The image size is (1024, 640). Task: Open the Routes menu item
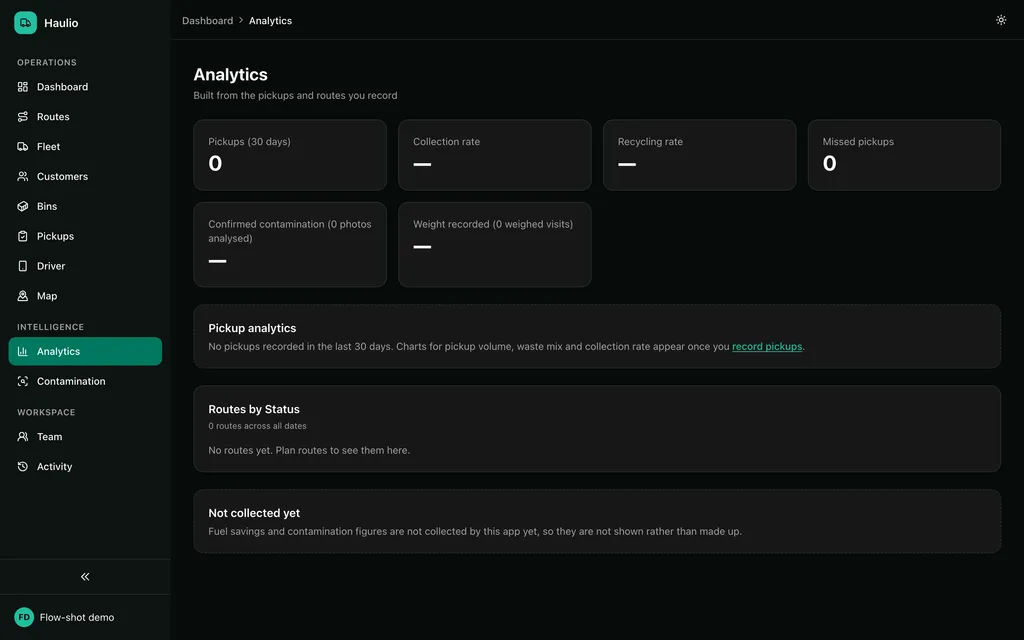coord(85,117)
